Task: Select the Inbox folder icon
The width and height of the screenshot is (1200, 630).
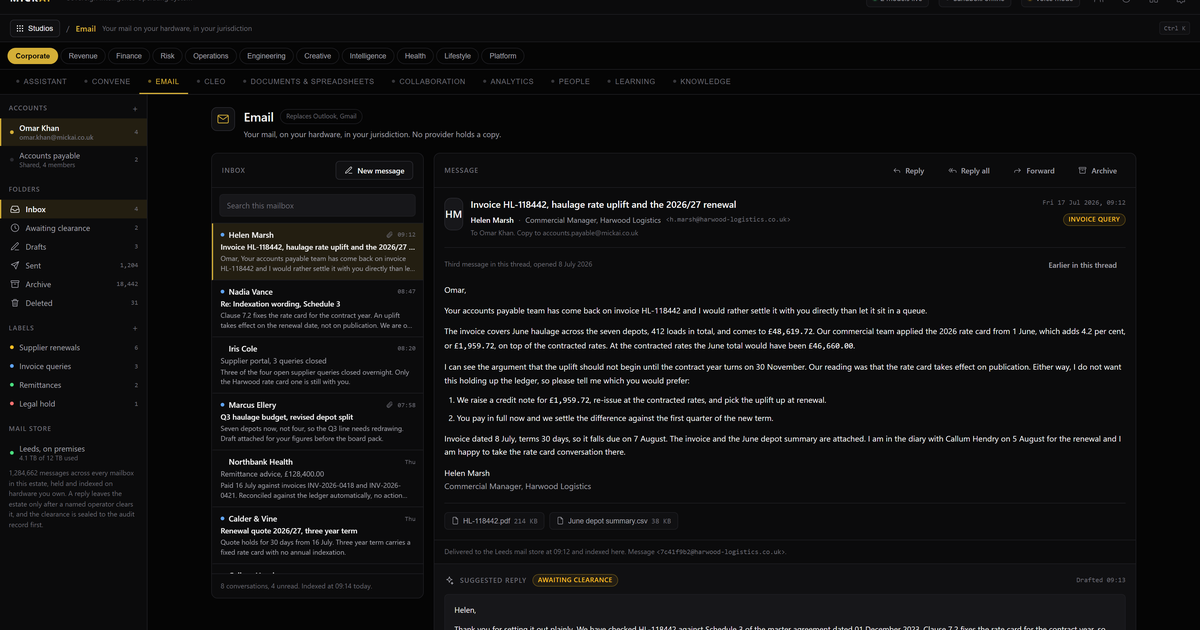Action: pyautogui.click(x=15, y=210)
